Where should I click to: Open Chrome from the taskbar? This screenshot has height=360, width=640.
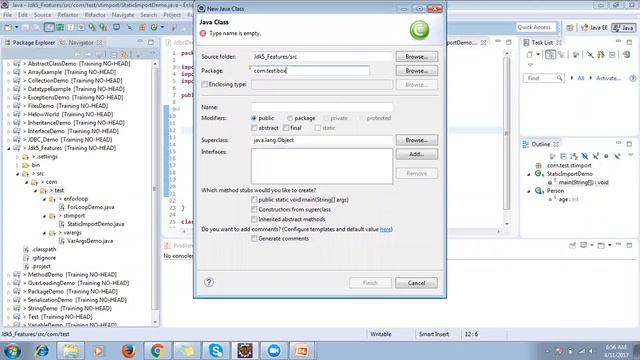point(158,351)
